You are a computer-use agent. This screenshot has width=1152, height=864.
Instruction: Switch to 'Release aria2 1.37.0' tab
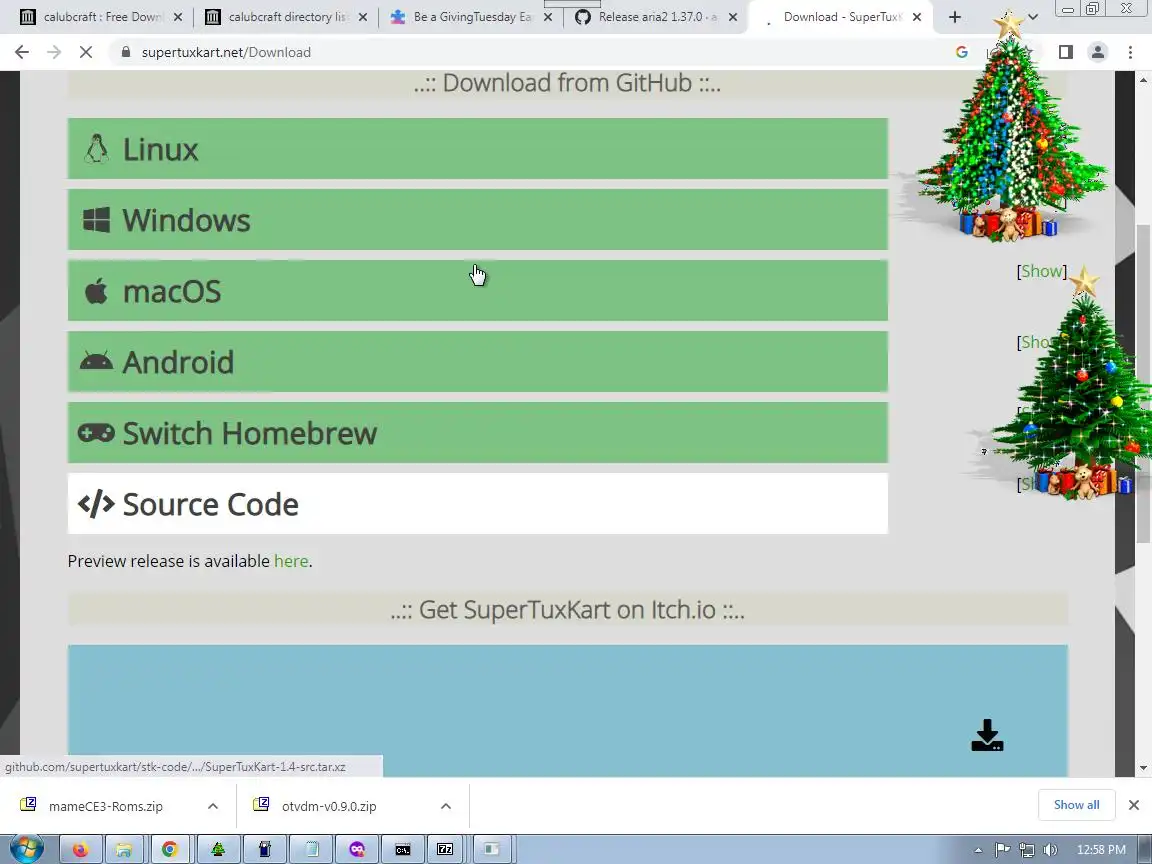656,17
